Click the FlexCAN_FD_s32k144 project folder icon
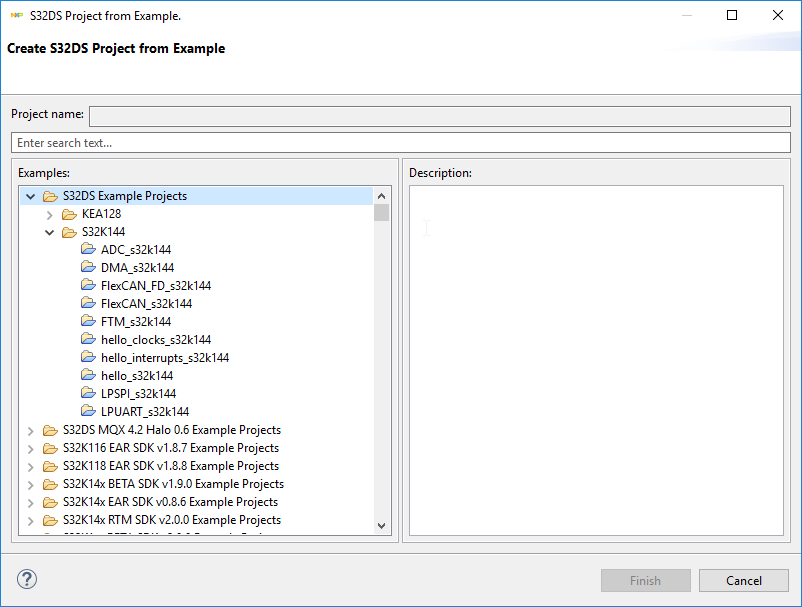Screen dimensions: 802x607 pyautogui.click(x=88, y=285)
